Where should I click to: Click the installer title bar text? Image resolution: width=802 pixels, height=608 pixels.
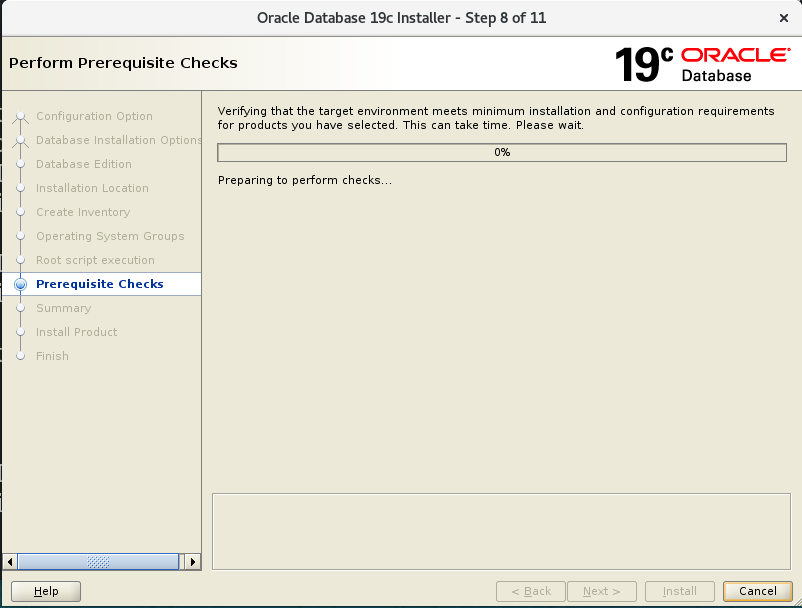402,18
